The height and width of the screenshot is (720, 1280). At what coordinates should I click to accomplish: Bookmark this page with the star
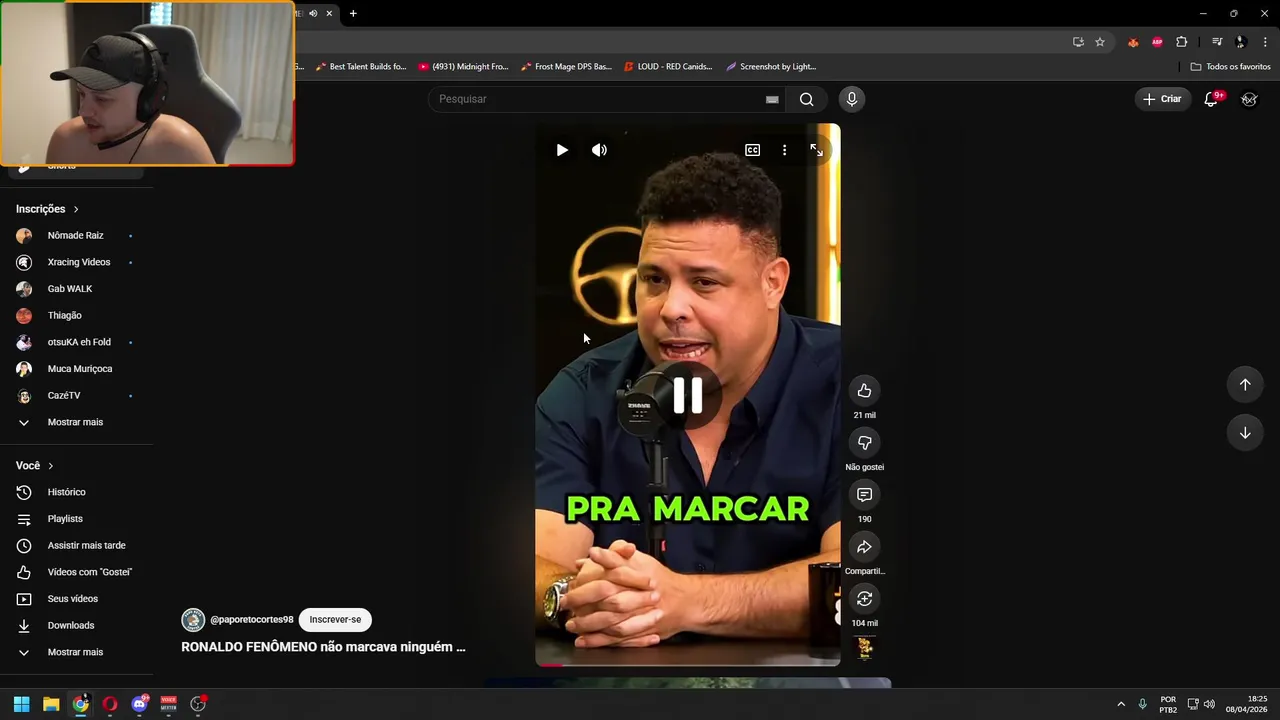pyautogui.click(x=1100, y=42)
